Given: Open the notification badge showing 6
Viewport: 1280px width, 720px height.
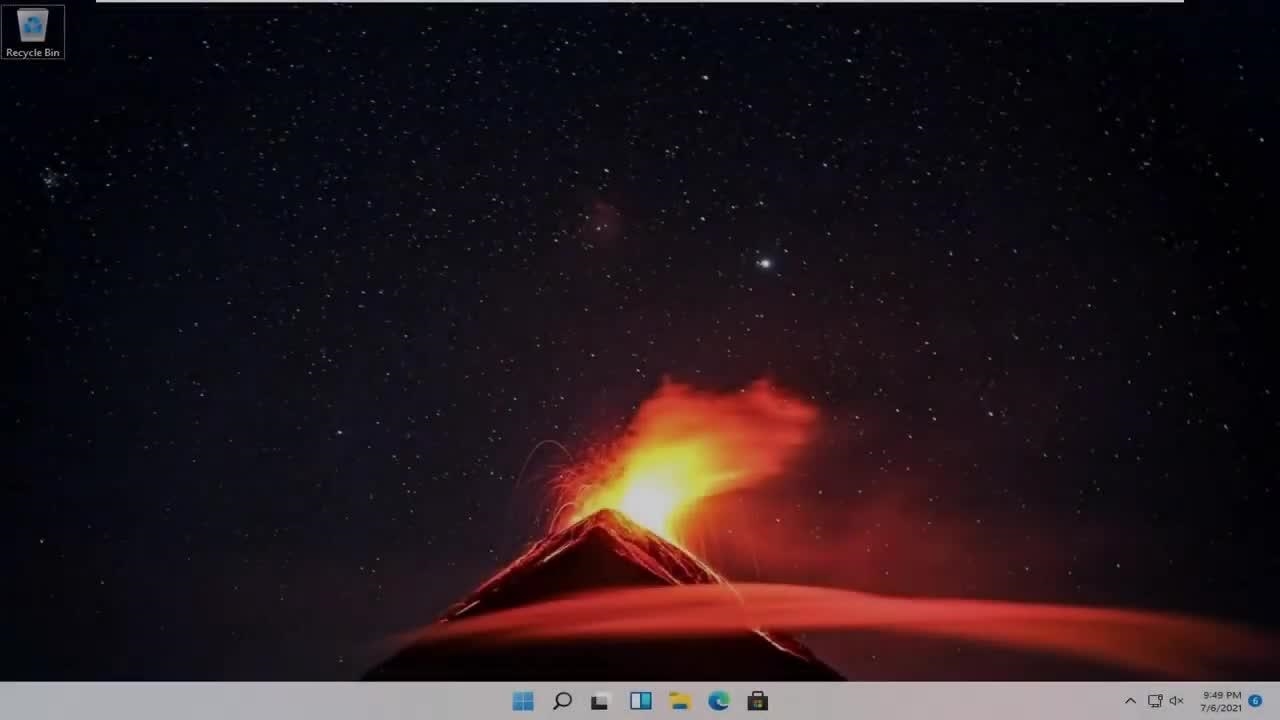Looking at the screenshot, I should point(1255,701).
